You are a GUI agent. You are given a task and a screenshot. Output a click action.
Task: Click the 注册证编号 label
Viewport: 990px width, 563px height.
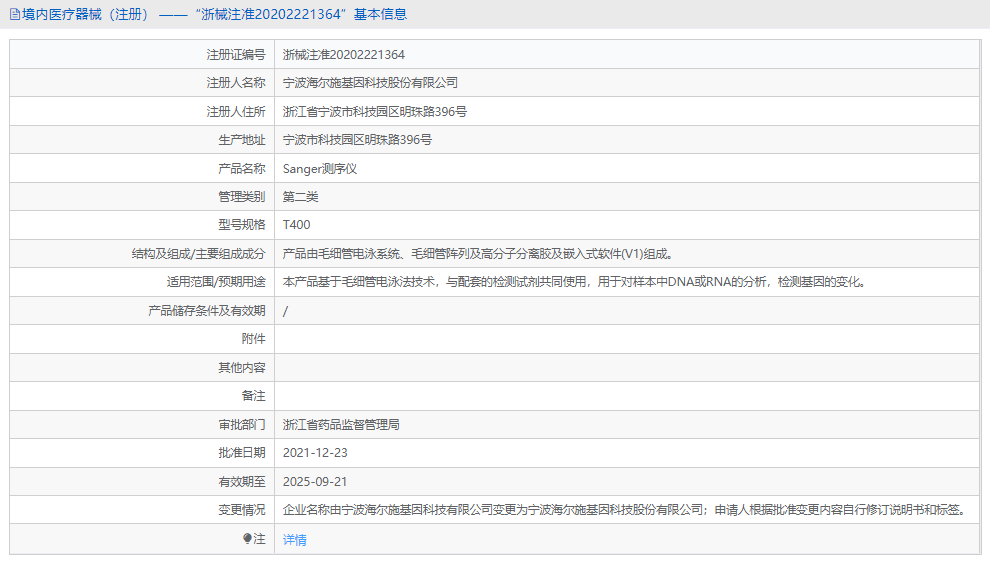pos(236,55)
